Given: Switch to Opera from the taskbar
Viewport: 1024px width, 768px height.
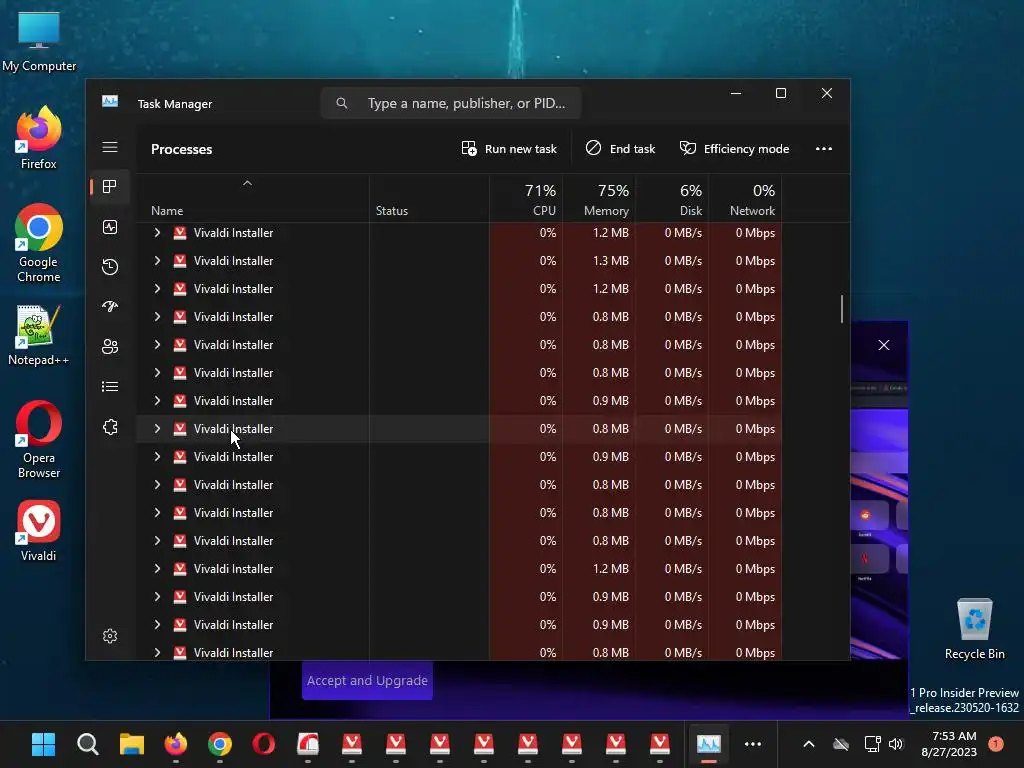Looking at the screenshot, I should pos(264,744).
